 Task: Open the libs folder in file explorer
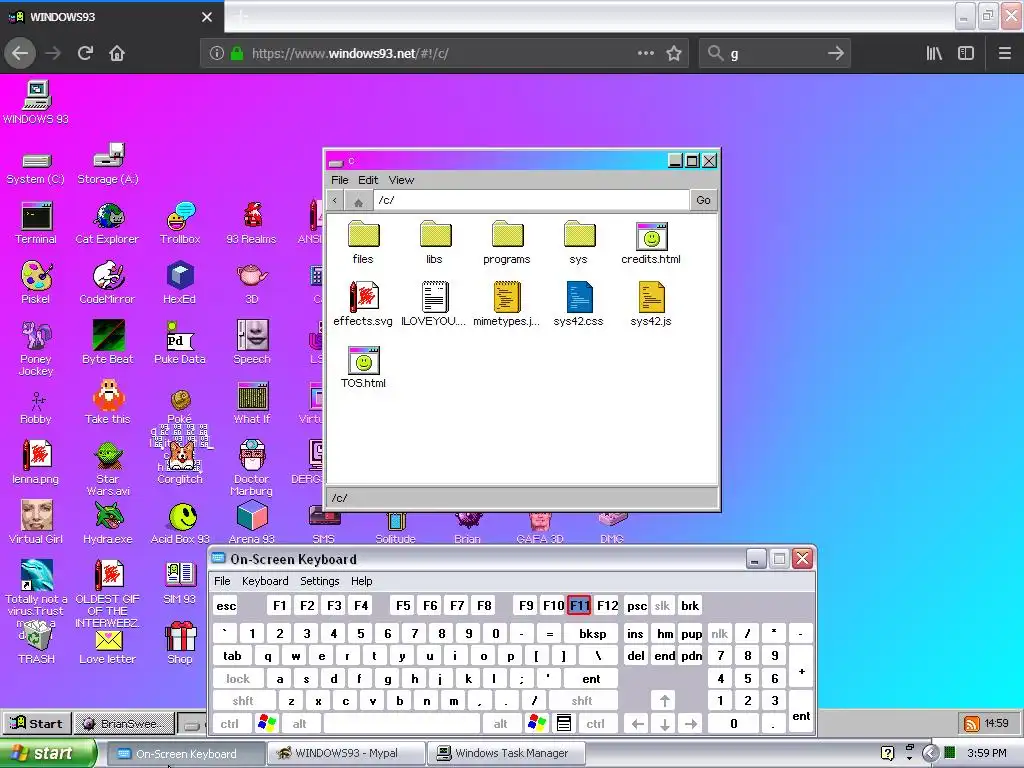(434, 242)
